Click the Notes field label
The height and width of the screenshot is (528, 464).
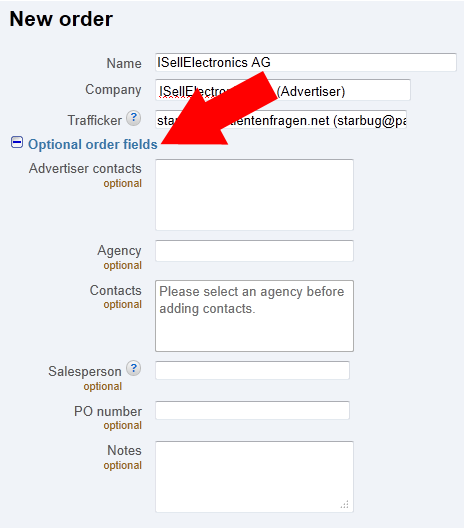(x=124, y=450)
